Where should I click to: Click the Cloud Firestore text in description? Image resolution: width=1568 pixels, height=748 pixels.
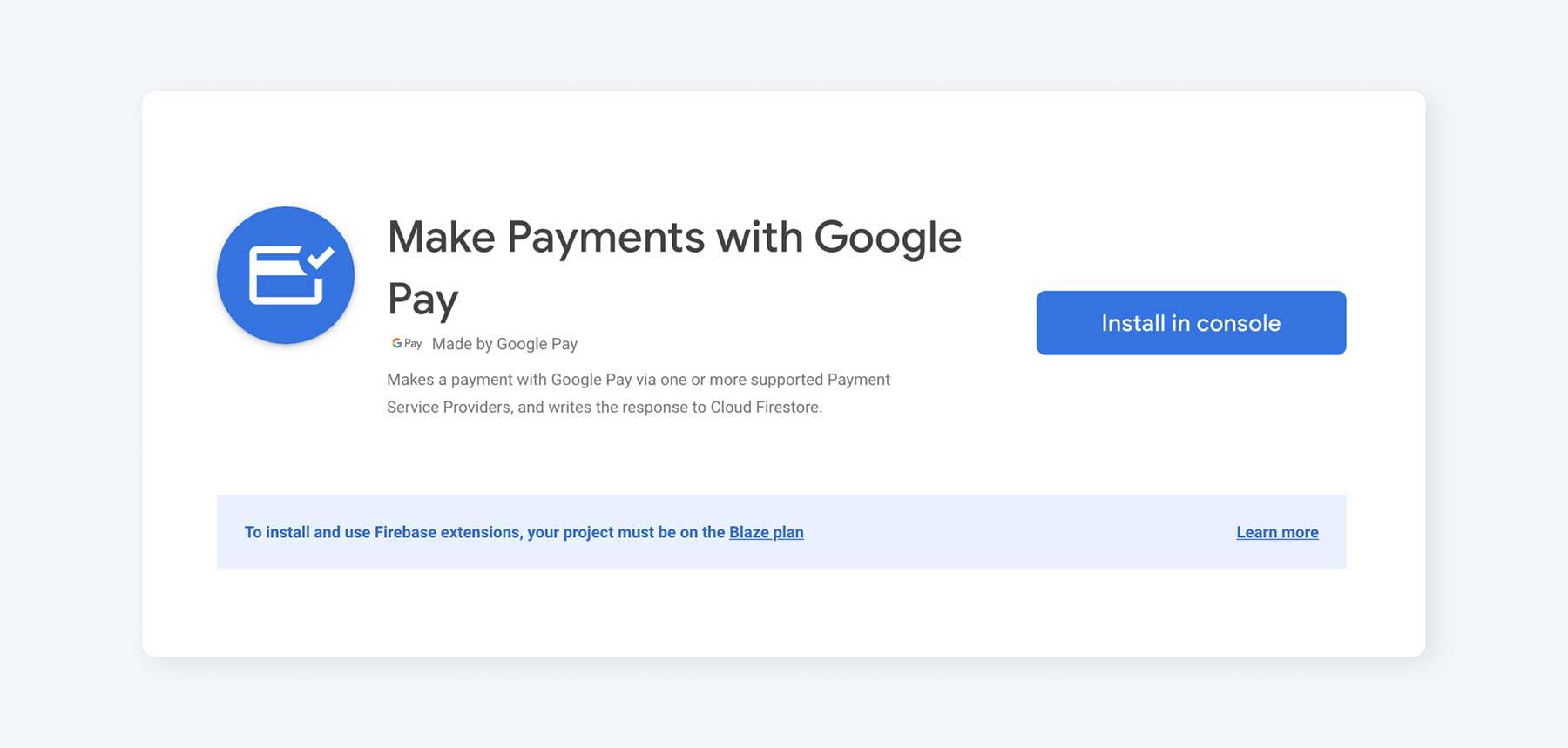pos(765,407)
